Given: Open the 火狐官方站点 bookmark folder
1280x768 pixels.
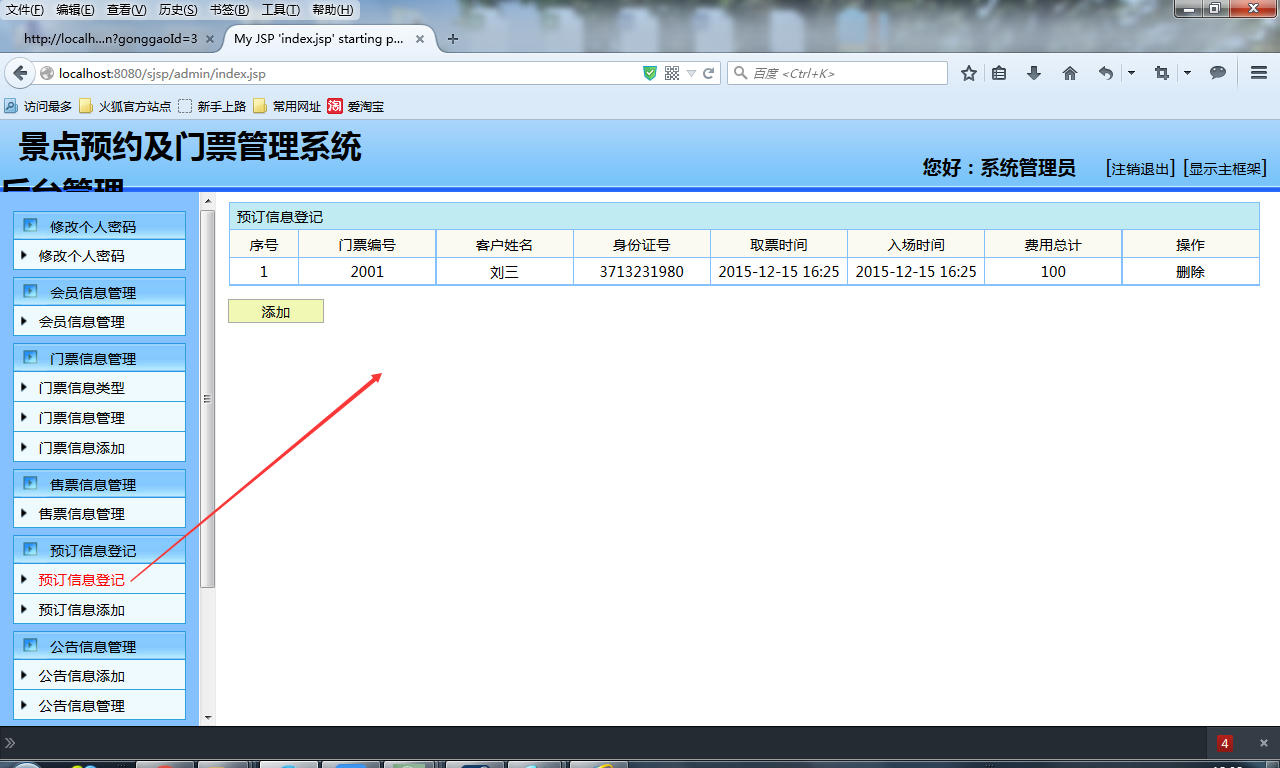Looking at the screenshot, I should tap(125, 106).
